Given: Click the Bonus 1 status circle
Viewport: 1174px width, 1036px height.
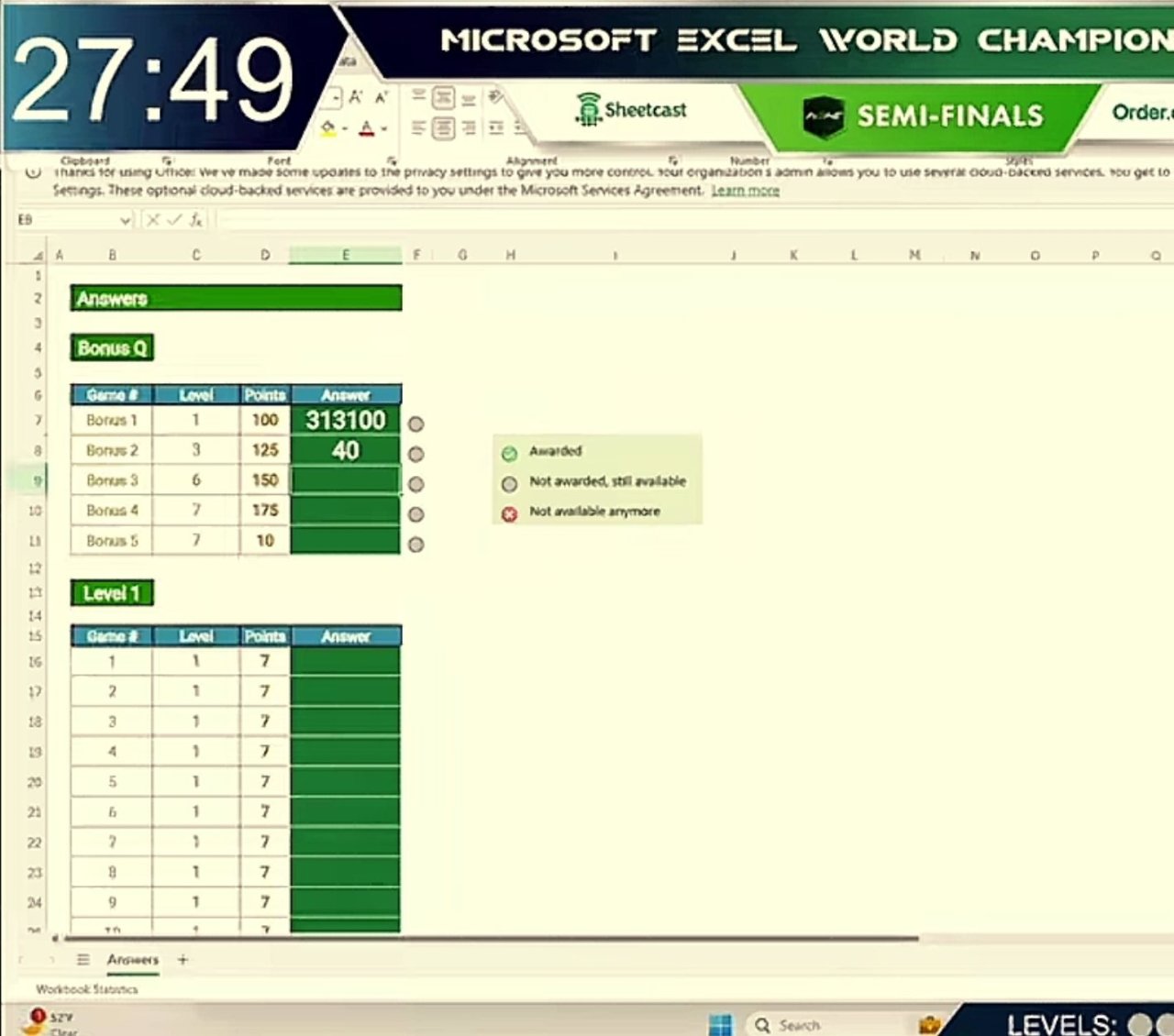Looking at the screenshot, I should [416, 424].
